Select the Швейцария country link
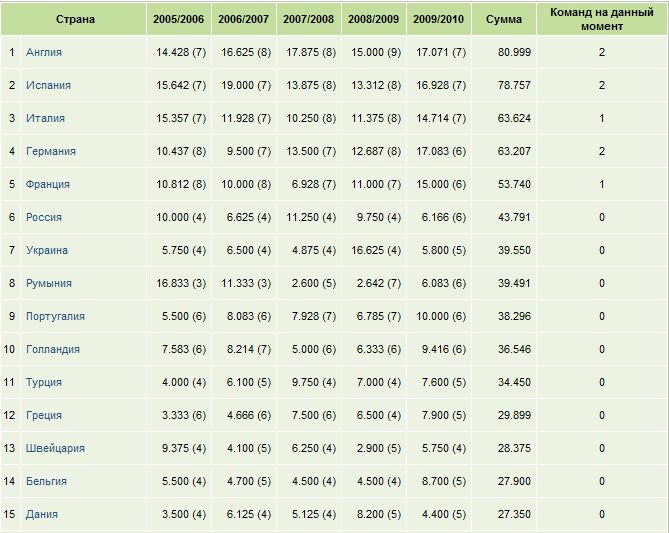This screenshot has height=533, width=669. click(x=55, y=448)
